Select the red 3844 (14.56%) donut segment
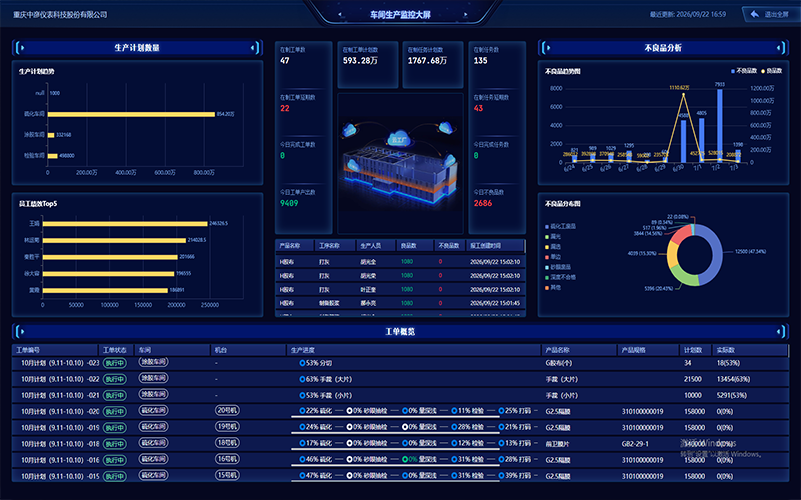Screen dimensions: 801x500 [x=680, y=234]
